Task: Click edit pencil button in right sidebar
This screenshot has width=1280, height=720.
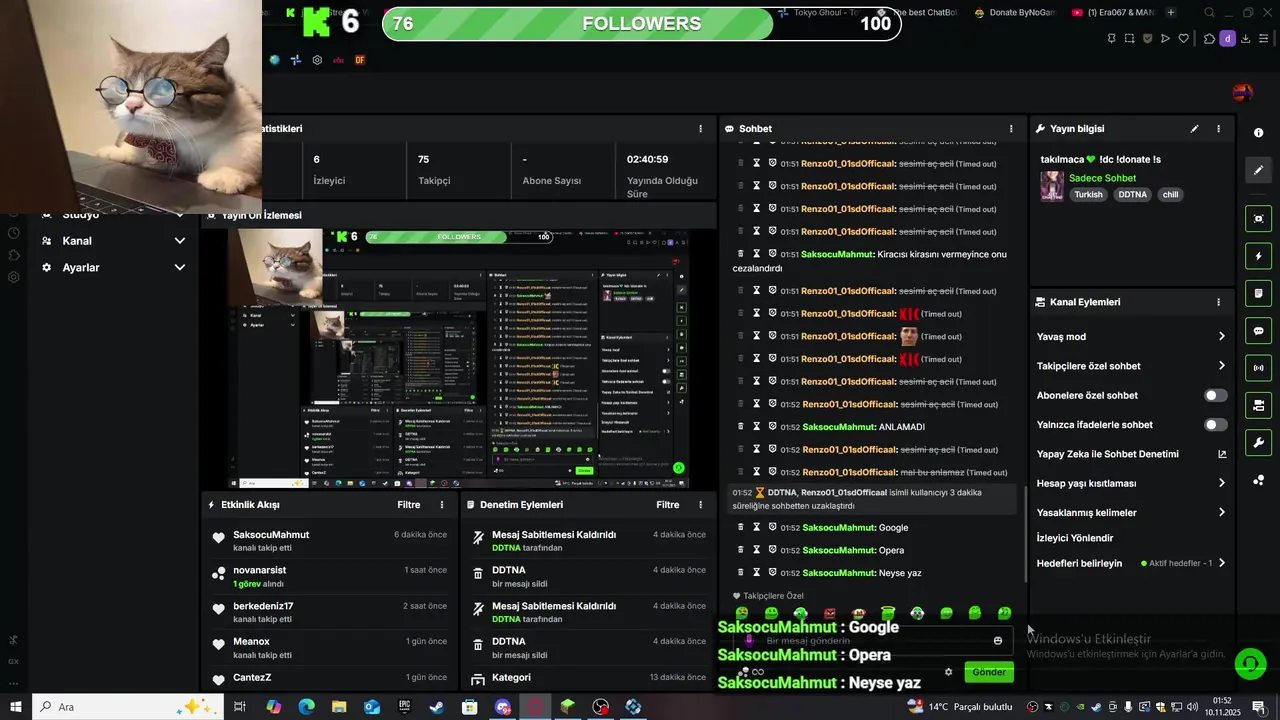Action: coord(1259,170)
